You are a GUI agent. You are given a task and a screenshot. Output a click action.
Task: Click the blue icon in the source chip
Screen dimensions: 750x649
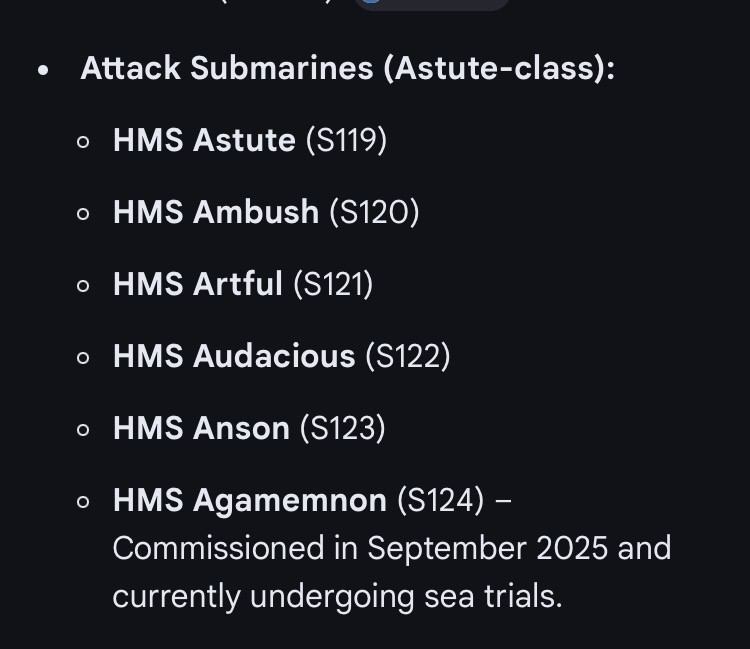(371, 3)
